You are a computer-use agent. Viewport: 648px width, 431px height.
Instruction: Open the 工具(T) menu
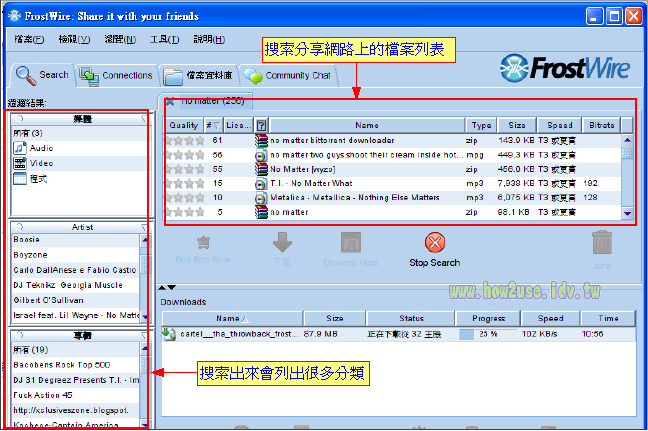(164, 39)
